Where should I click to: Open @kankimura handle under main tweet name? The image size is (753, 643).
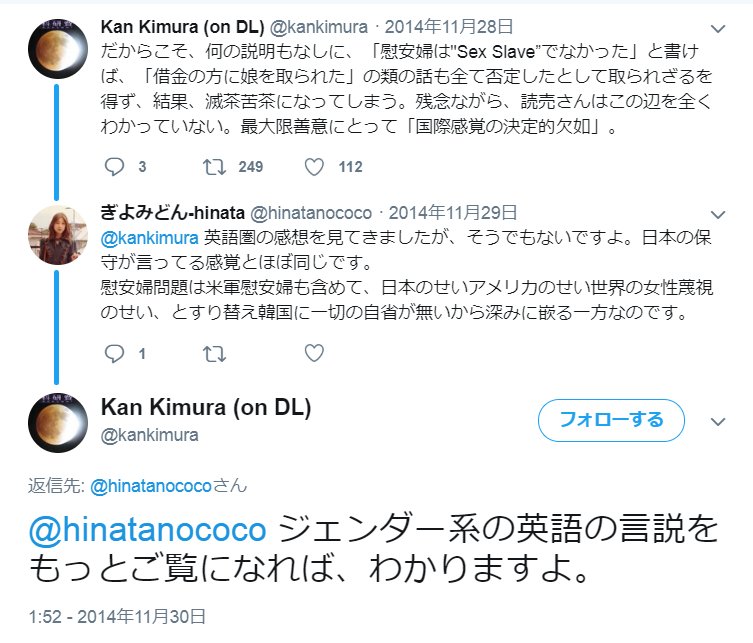tap(149, 435)
